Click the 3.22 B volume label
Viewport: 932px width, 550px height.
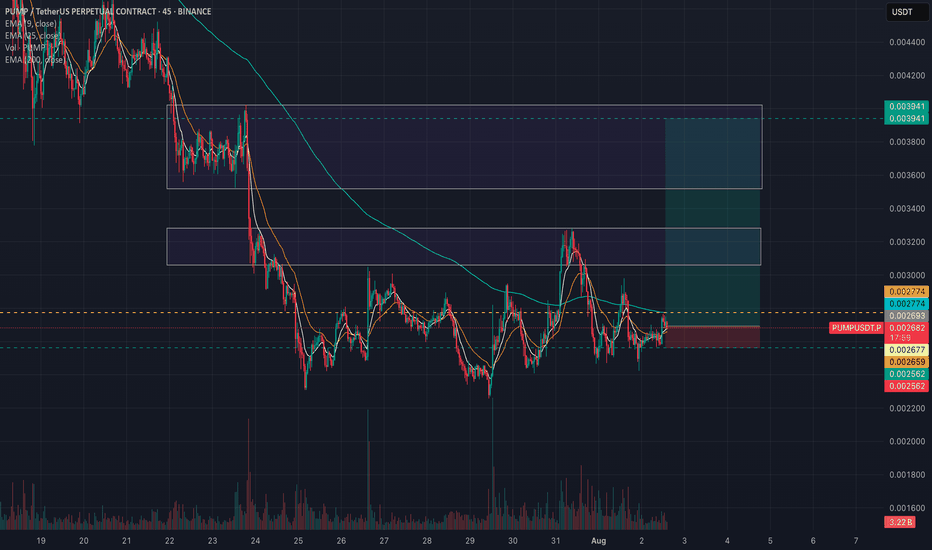click(899, 522)
